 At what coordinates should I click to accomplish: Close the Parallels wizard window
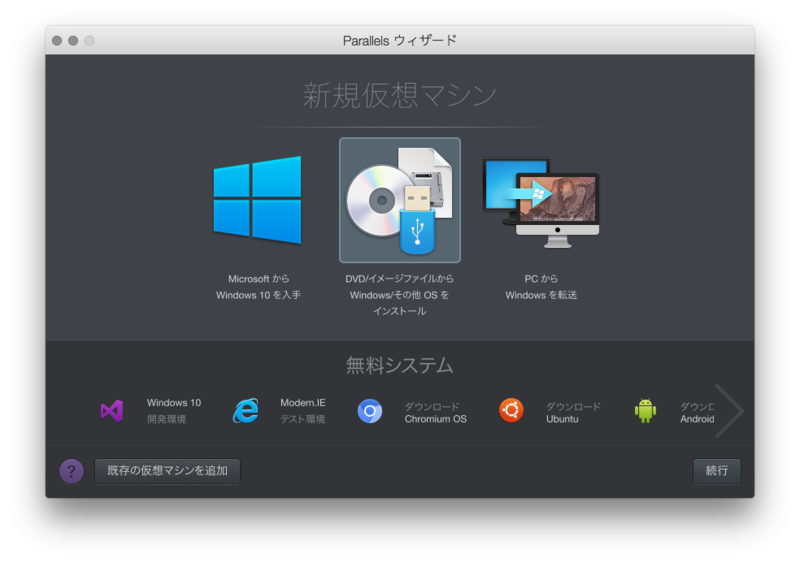point(57,40)
